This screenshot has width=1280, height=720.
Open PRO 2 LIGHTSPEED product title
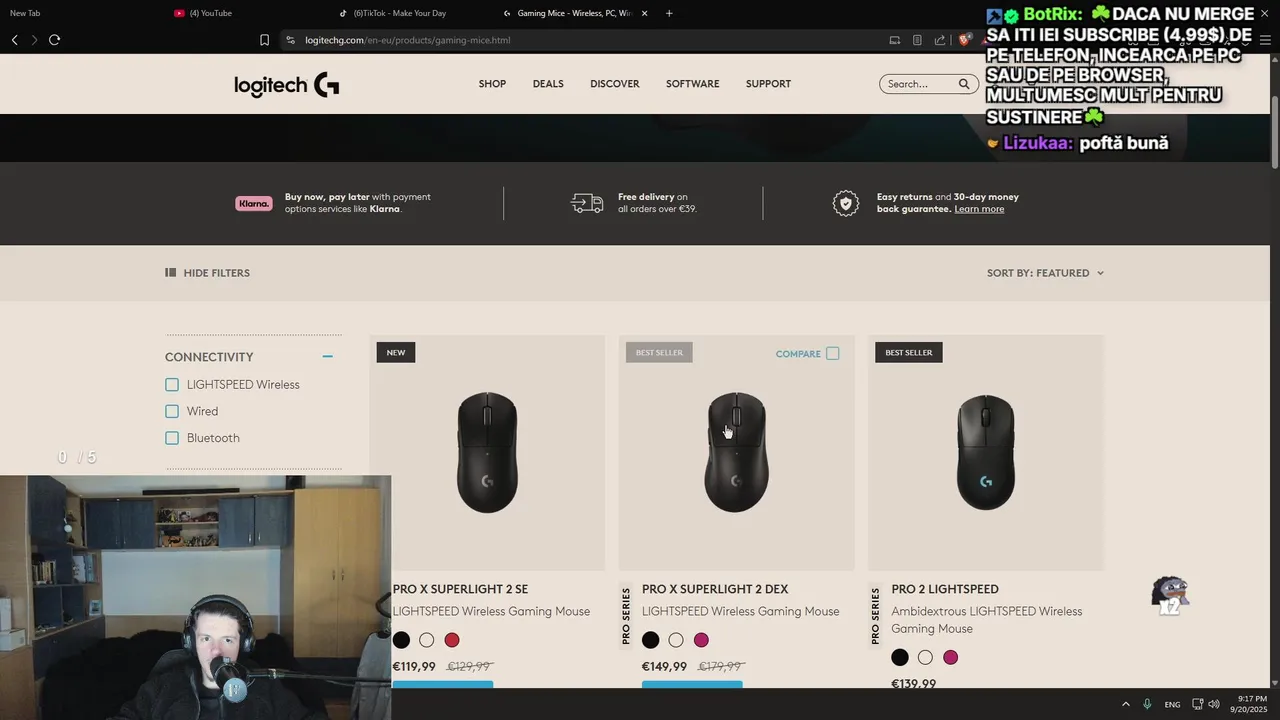click(945, 589)
